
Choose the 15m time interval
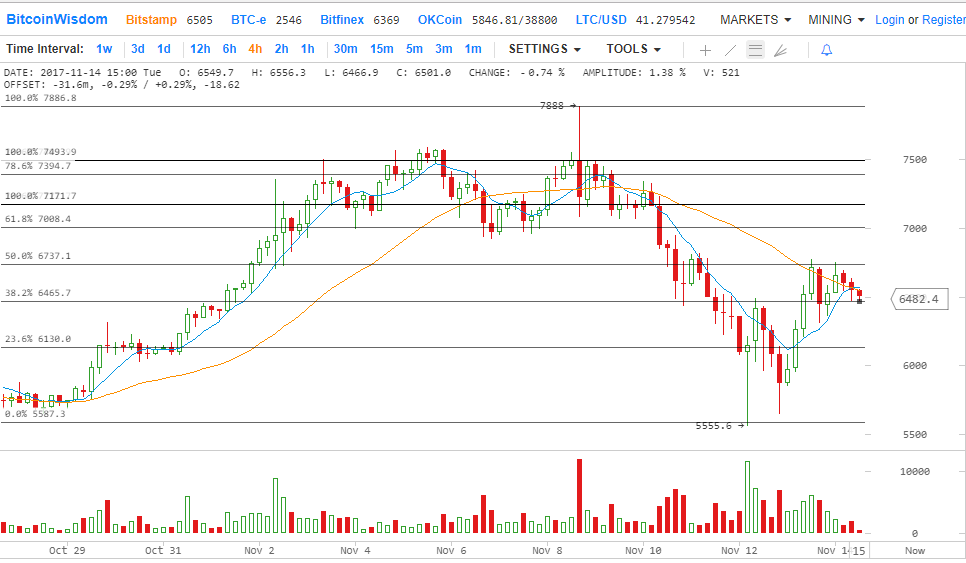pos(381,49)
